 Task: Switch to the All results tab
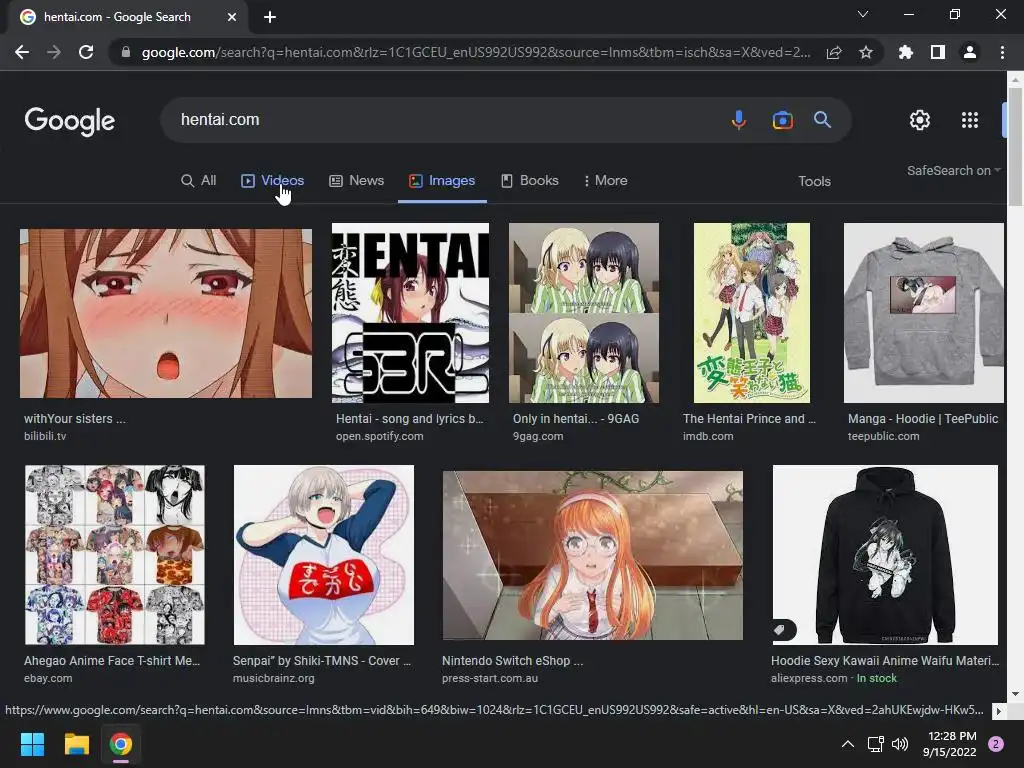pos(199,181)
